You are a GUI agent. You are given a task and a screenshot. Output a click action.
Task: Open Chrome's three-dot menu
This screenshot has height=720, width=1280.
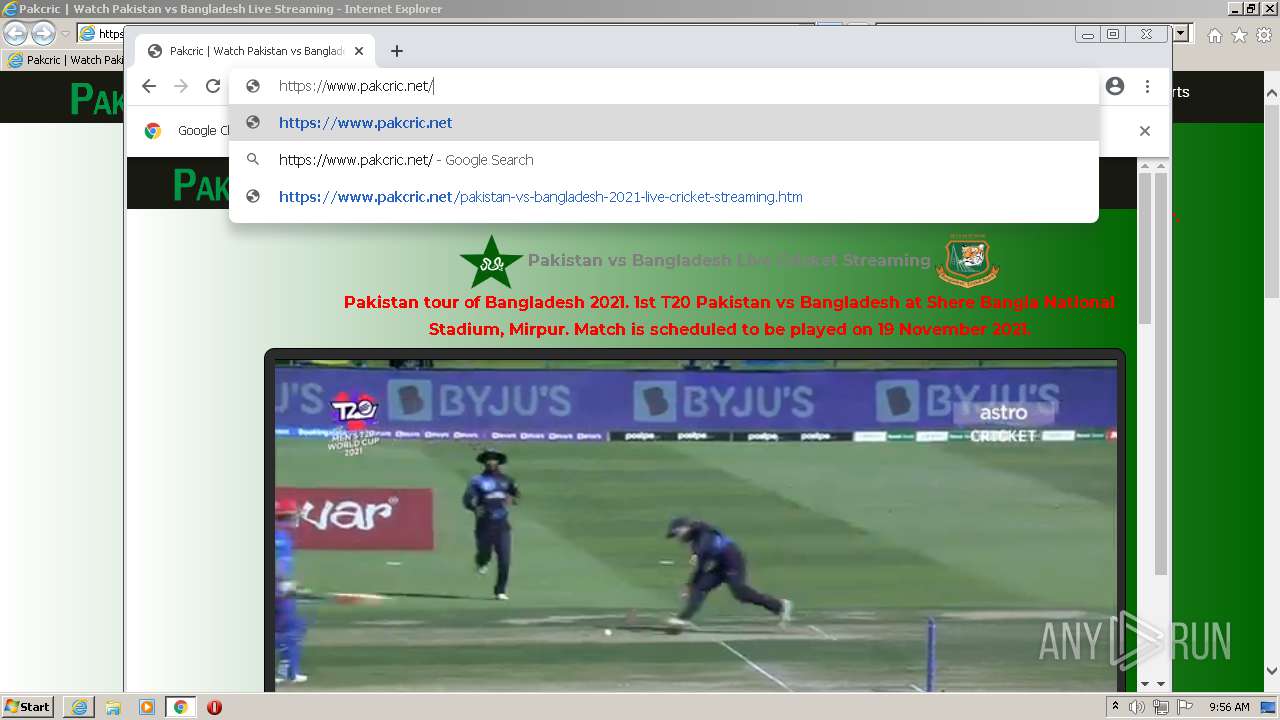(1147, 86)
